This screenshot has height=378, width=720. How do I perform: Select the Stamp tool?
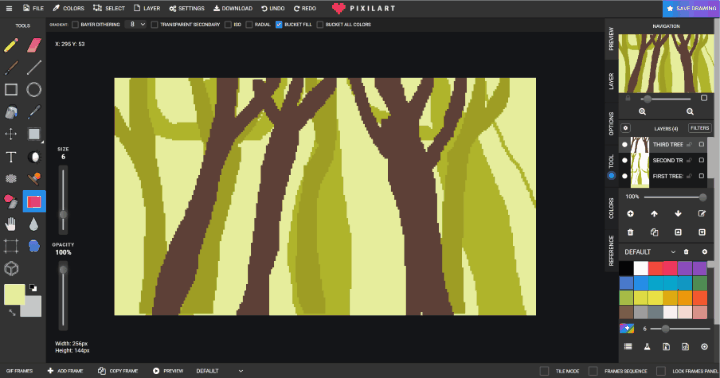34,179
